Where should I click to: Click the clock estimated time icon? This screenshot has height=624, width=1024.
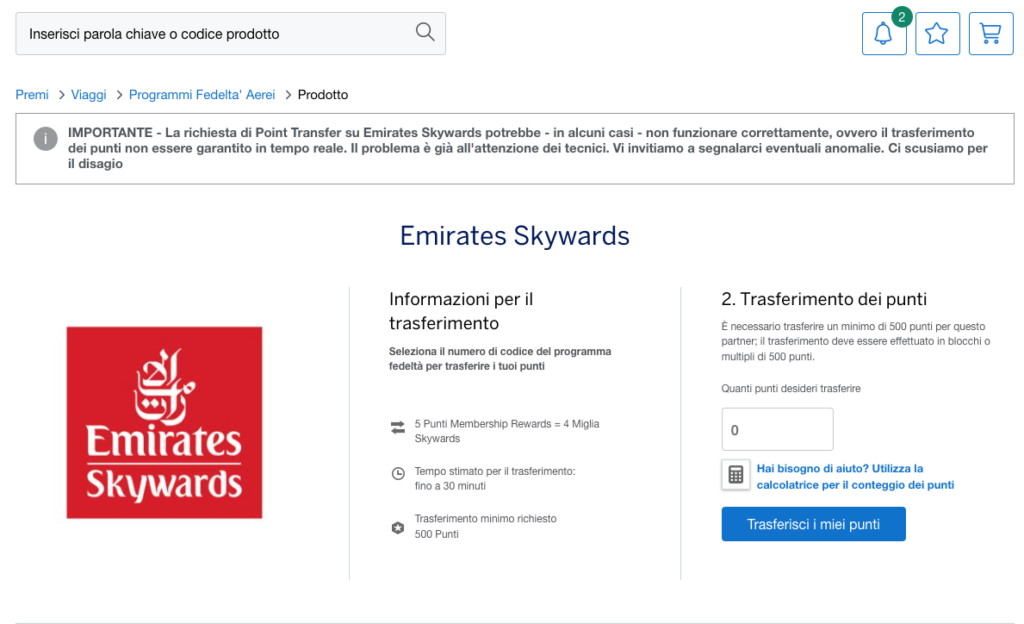pyautogui.click(x=398, y=474)
